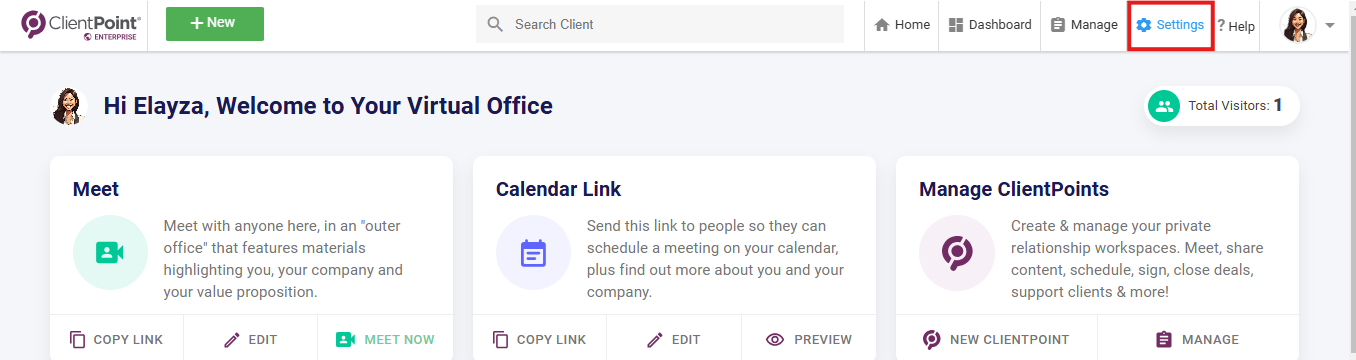The width and height of the screenshot is (1356, 360).
Task: Expand the user account dropdown arrow
Action: tap(1330, 26)
